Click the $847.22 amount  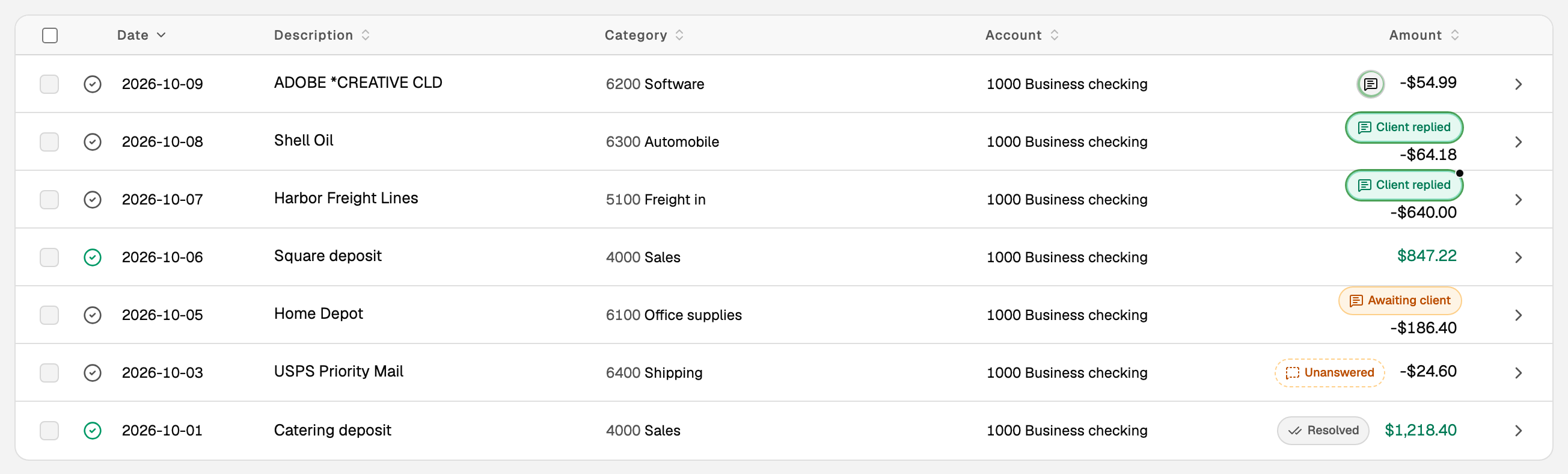tap(1427, 256)
